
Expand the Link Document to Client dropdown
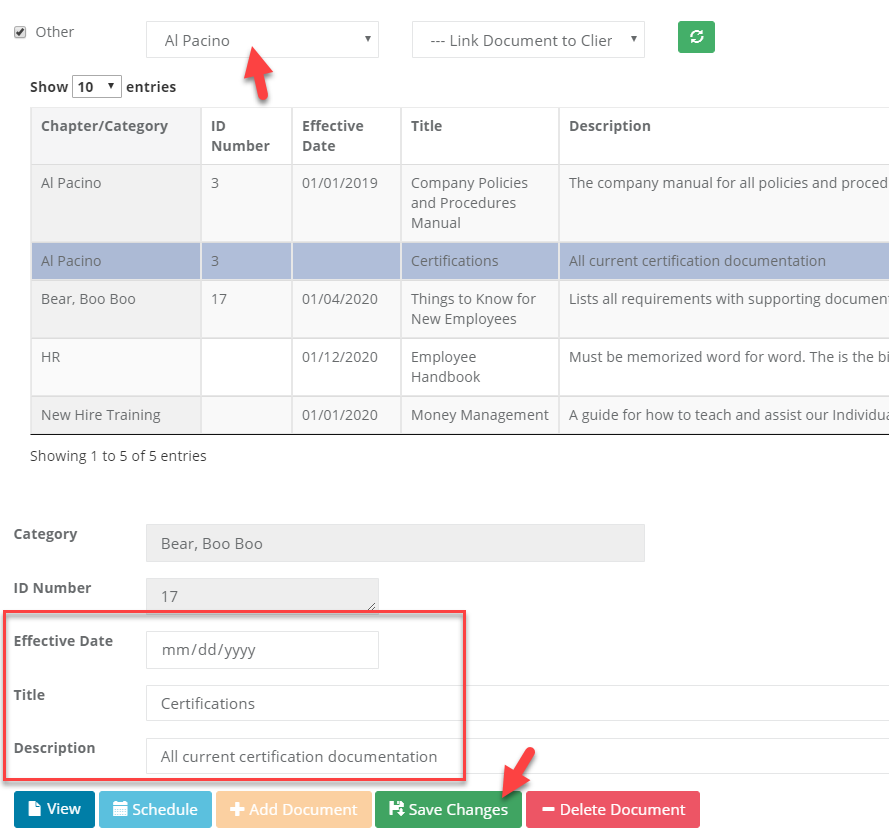coord(528,40)
